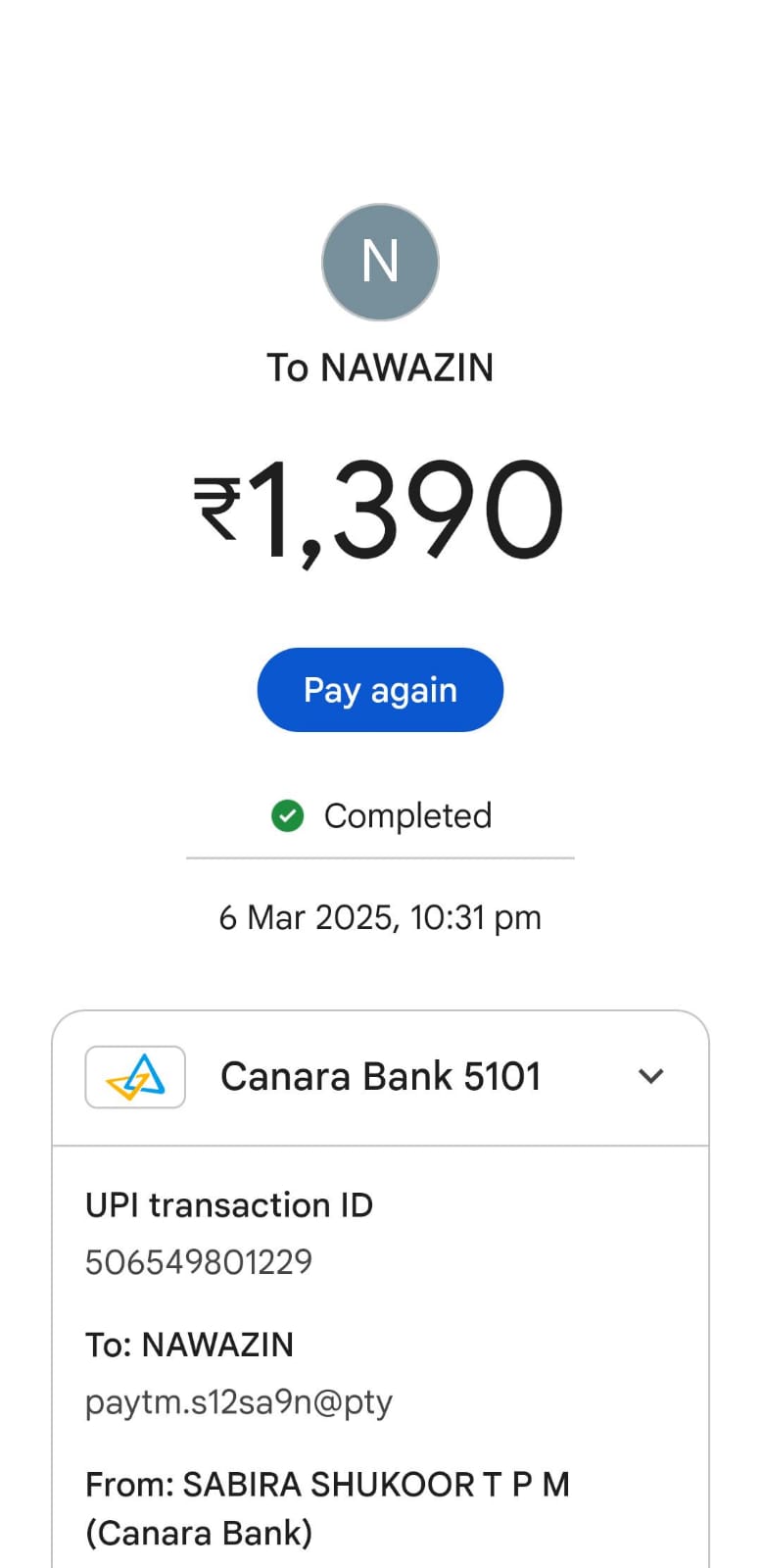Click the green Completed checkmark icon
The image size is (761, 1568).
[x=287, y=815]
